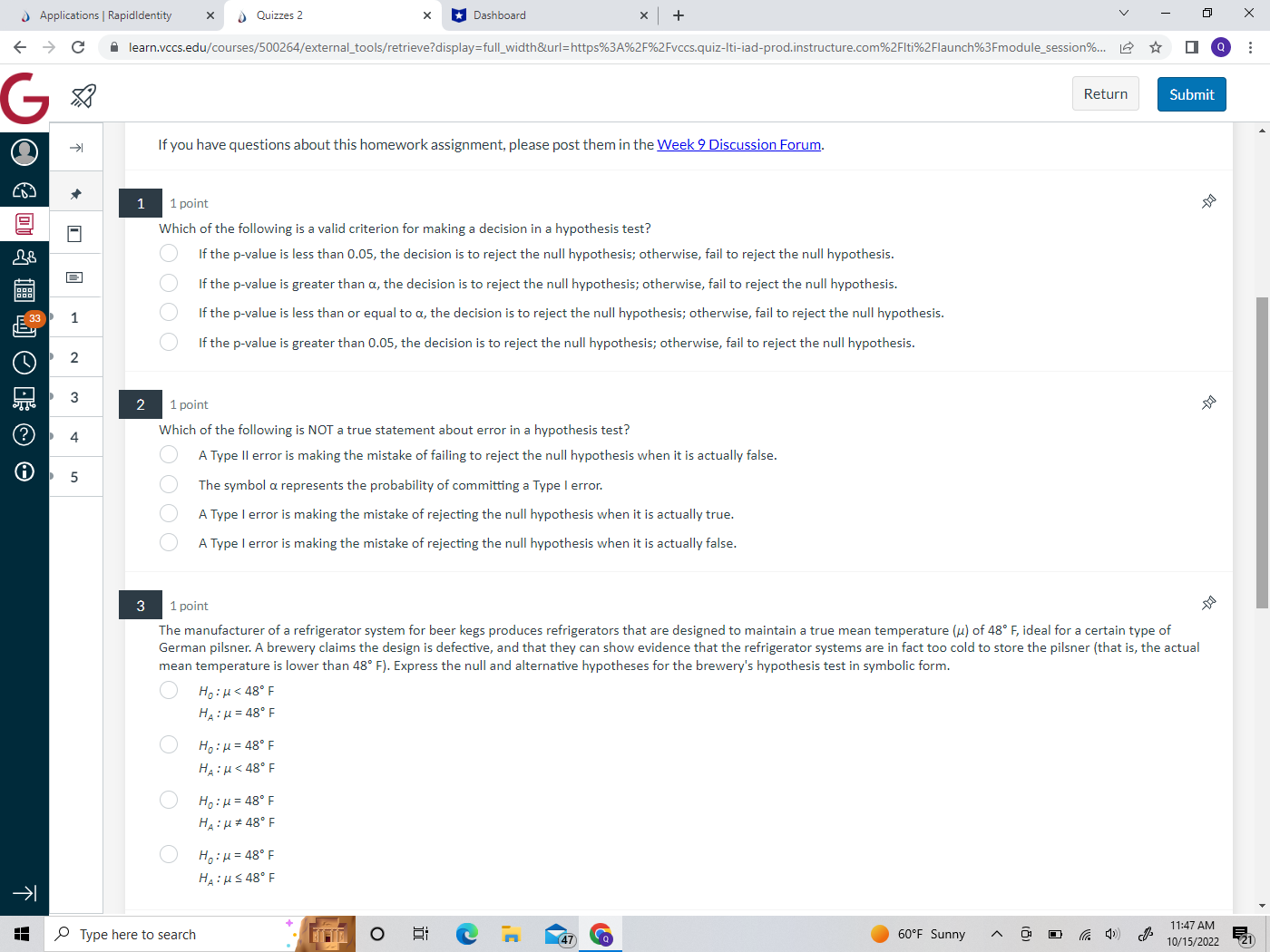Open the Courses book icon in sidebar

pos(24,224)
